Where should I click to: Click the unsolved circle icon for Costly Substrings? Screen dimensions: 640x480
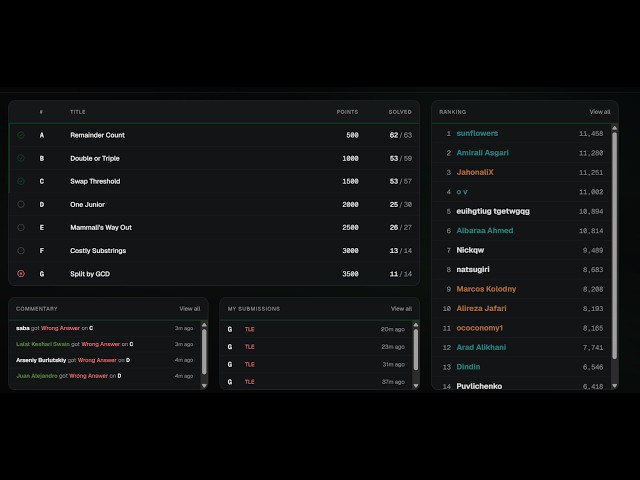click(x=21, y=251)
